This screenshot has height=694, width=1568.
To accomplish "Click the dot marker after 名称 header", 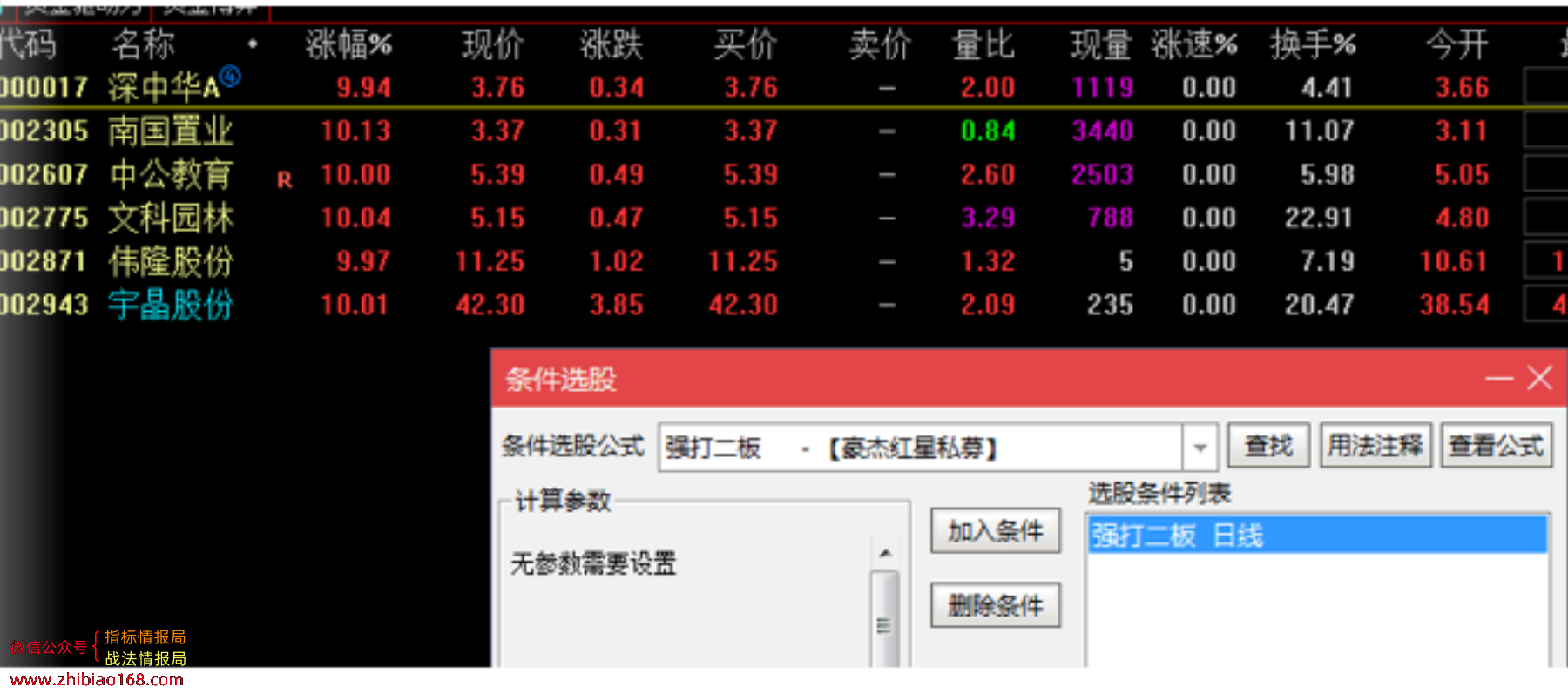I will (253, 44).
